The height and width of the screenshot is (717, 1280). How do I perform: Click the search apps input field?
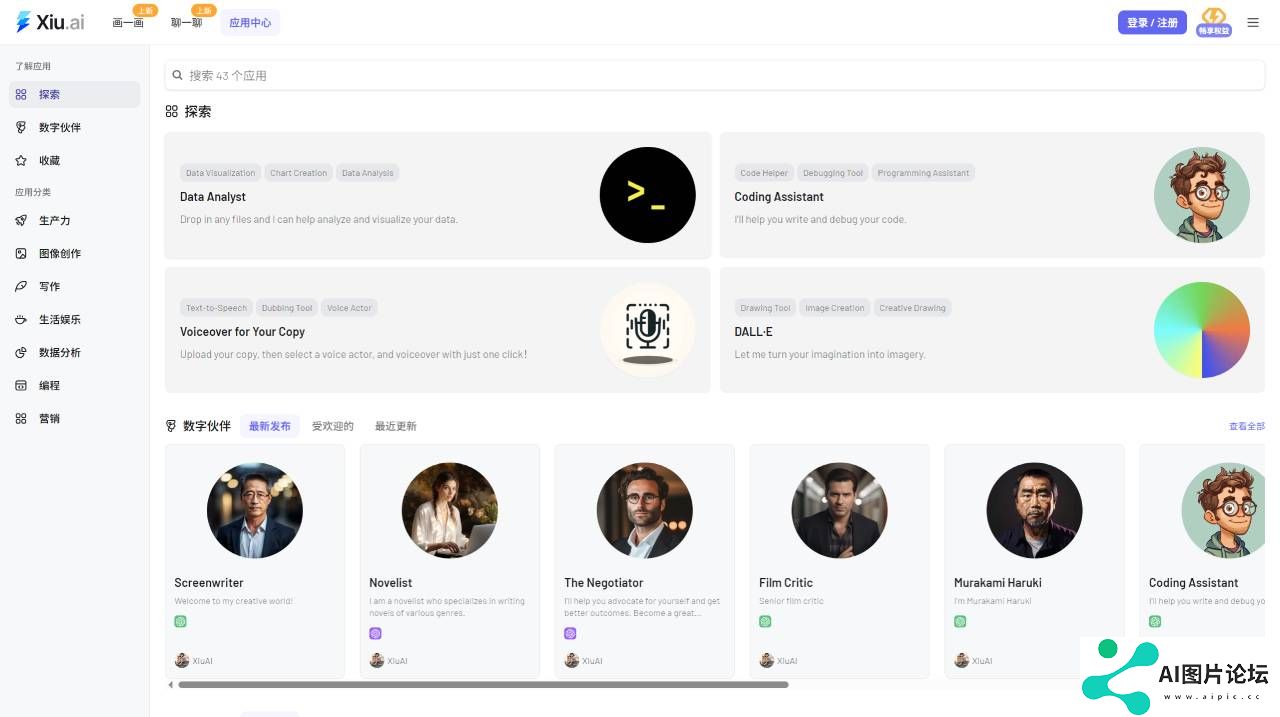715,75
